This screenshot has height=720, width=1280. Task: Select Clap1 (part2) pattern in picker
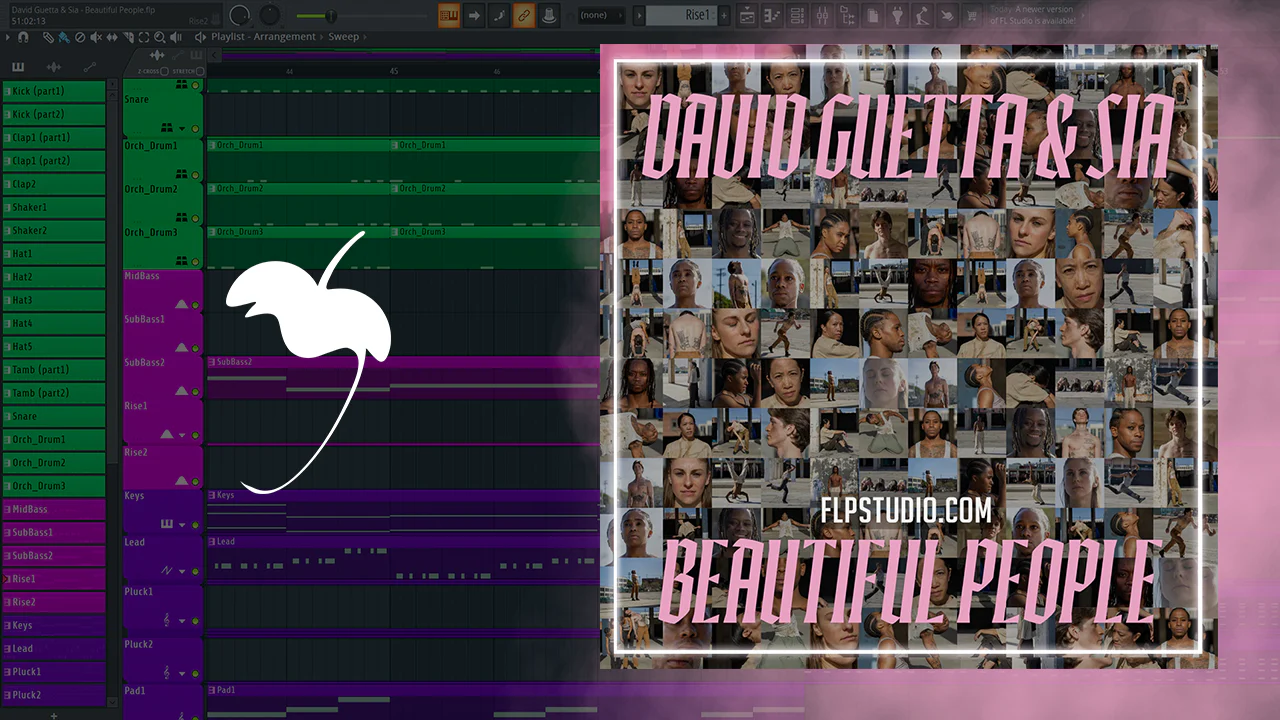[x=54, y=161]
